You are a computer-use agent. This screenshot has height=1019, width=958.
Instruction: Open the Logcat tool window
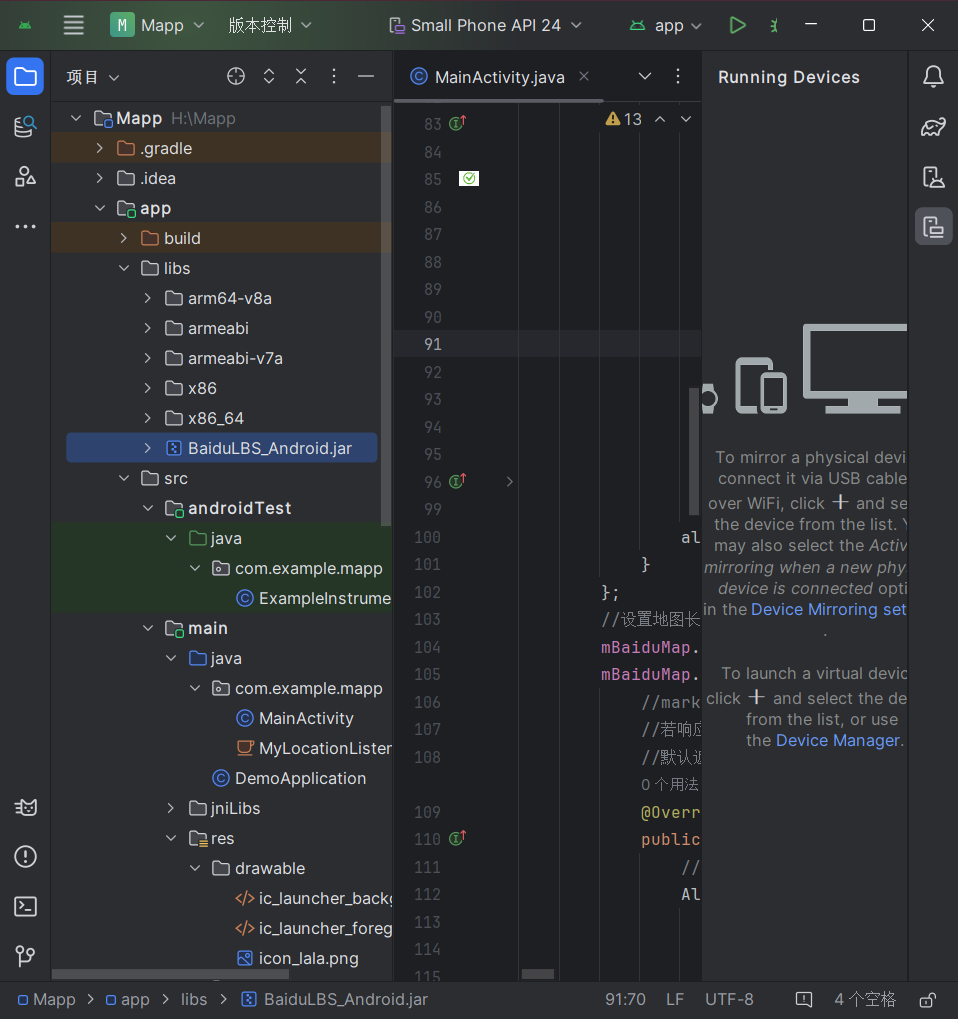pos(25,808)
